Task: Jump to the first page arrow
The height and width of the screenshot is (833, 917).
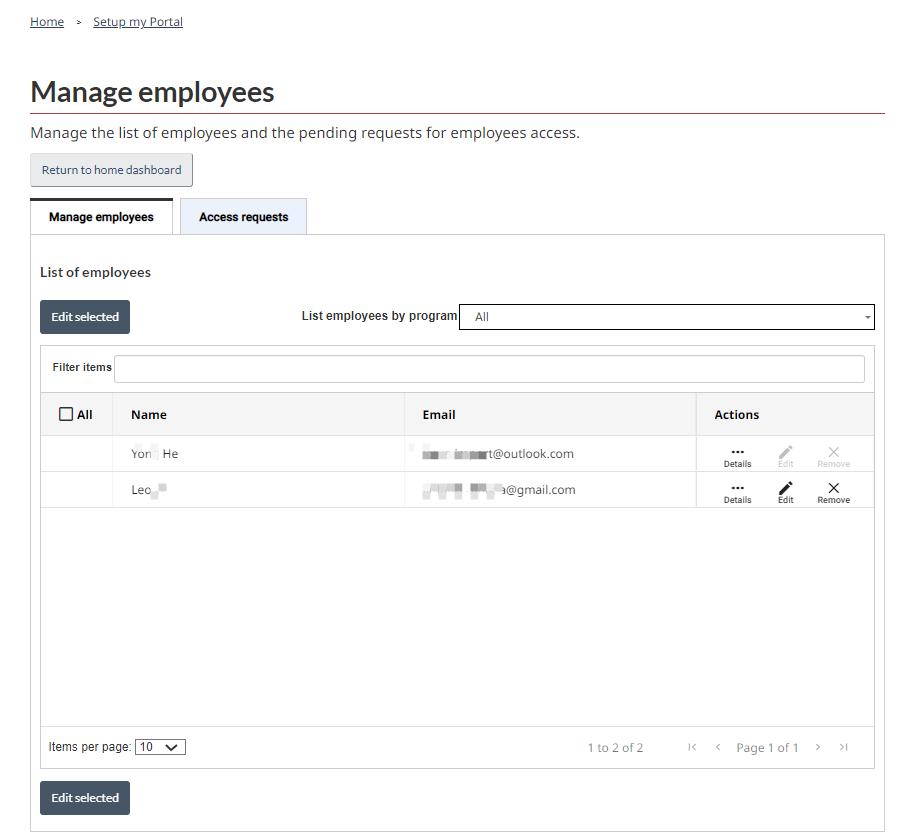Action: pyautogui.click(x=692, y=747)
